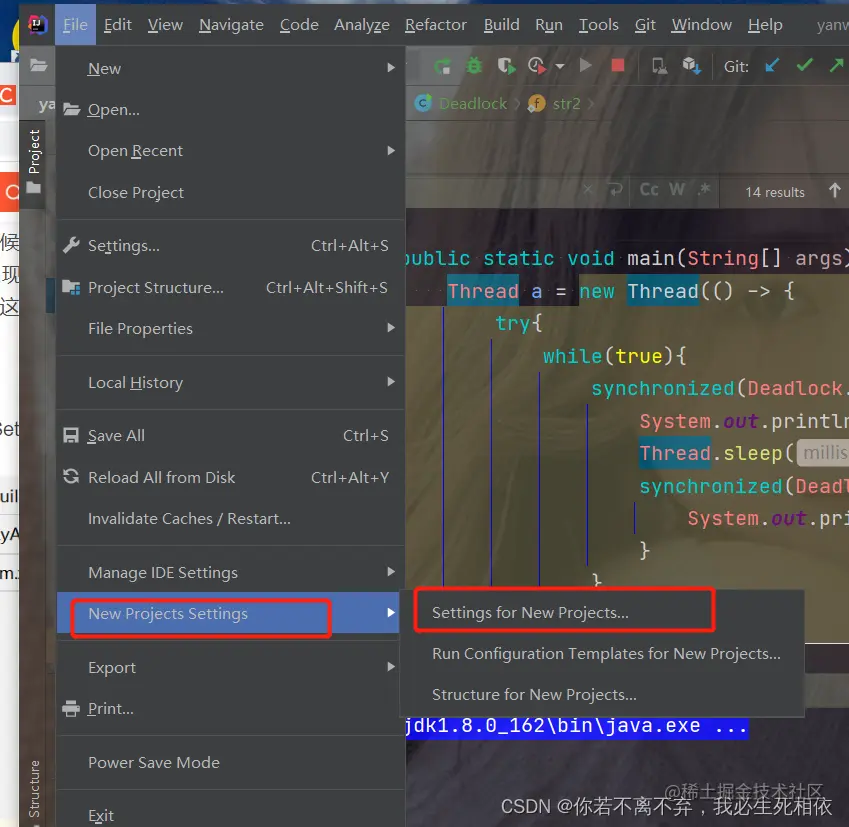Click the SDK manager cube icon
The height and width of the screenshot is (827, 849).
[691, 66]
